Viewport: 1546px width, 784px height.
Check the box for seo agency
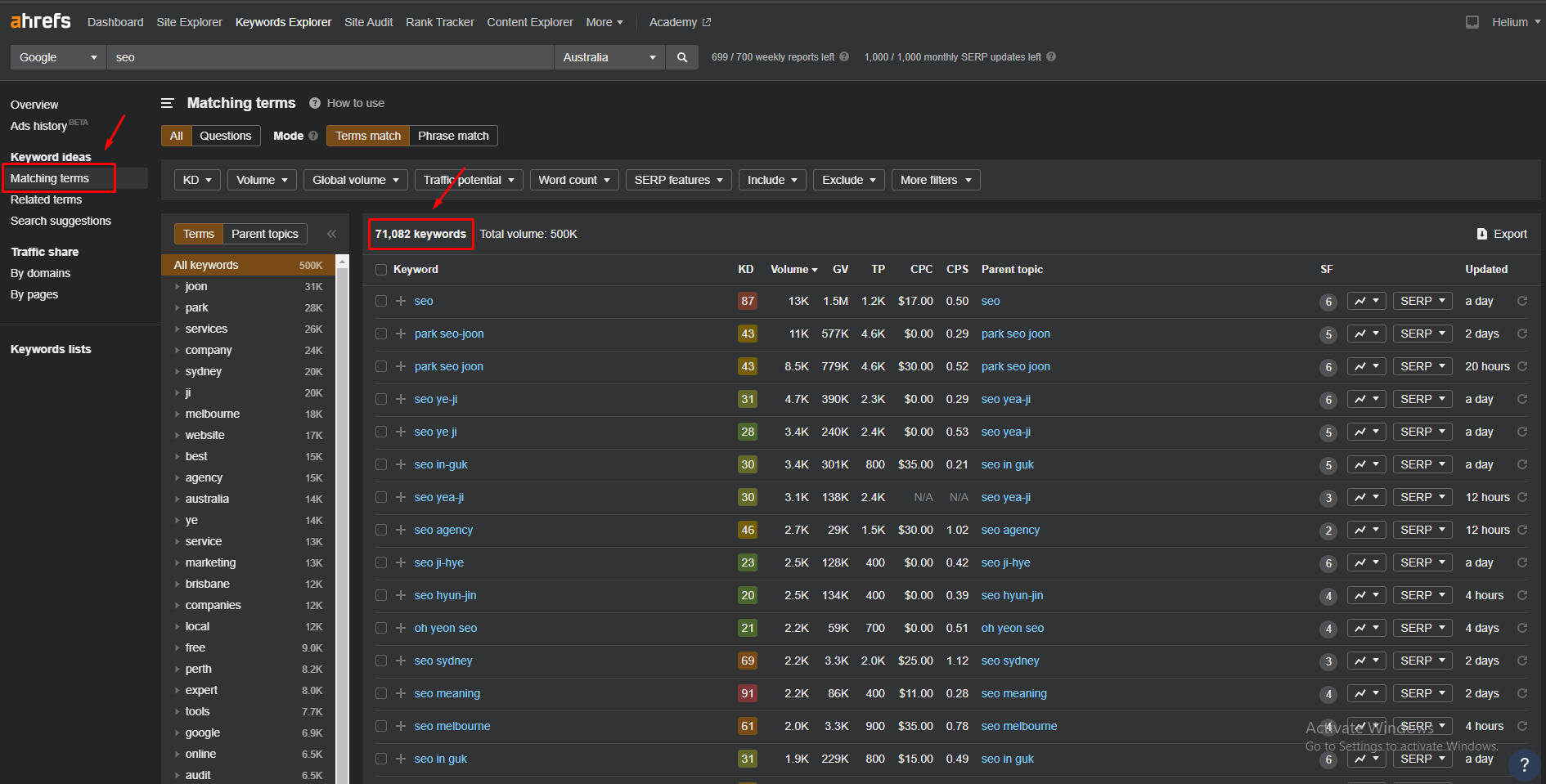381,530
